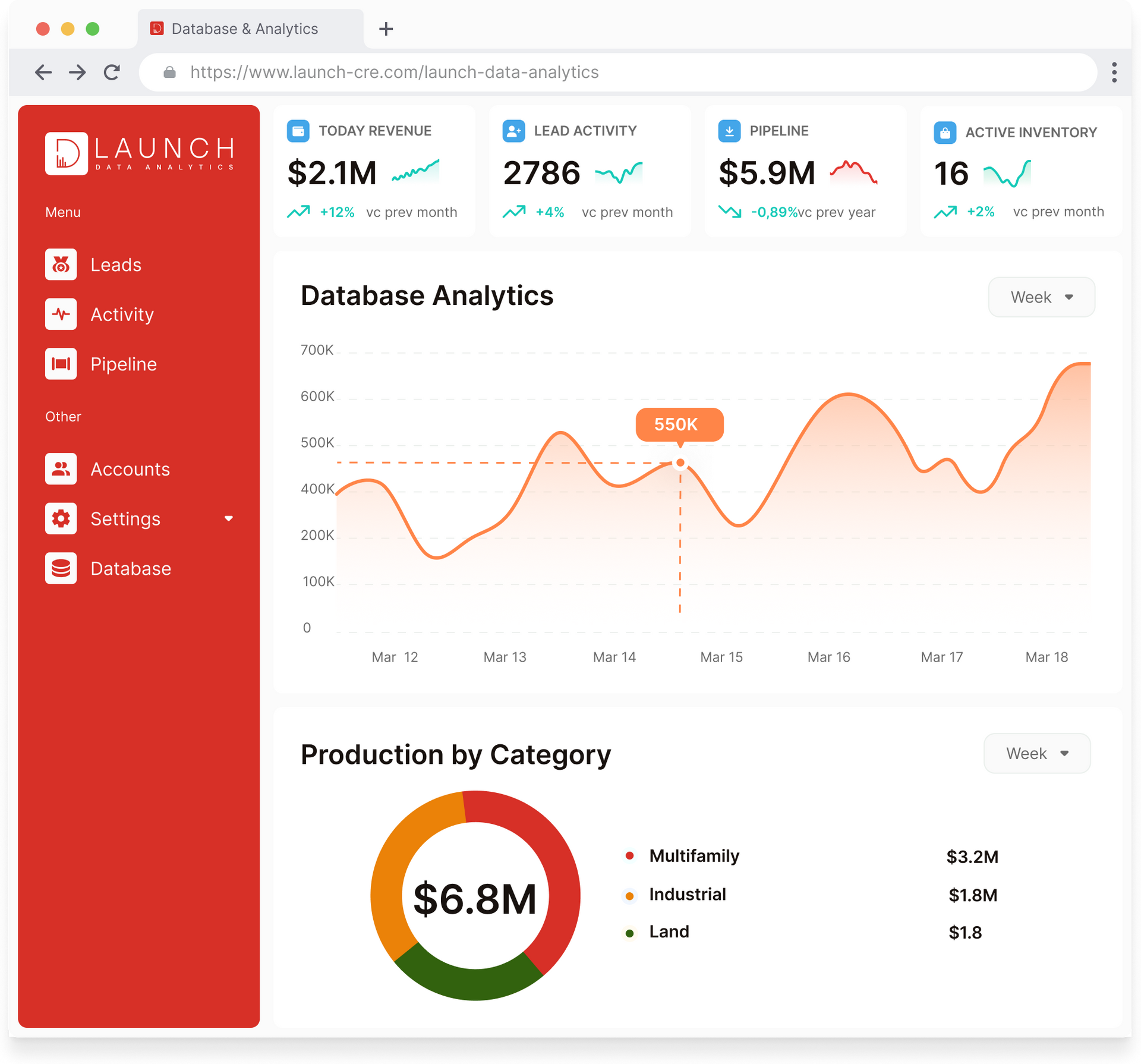The width and height of the screenshot is (1141, 1064).
Task: Open the Activity section via its waveform icon
Action: pyautogui.click(x=61, y=314)
